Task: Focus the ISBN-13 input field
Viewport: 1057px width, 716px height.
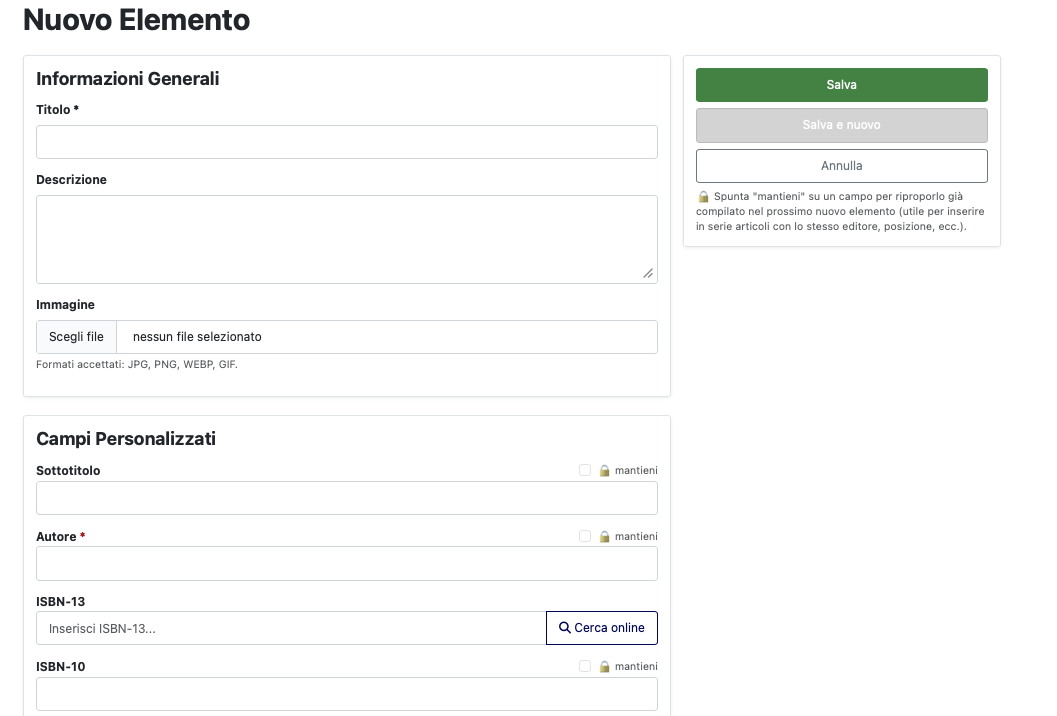Action: coord(291,628)
